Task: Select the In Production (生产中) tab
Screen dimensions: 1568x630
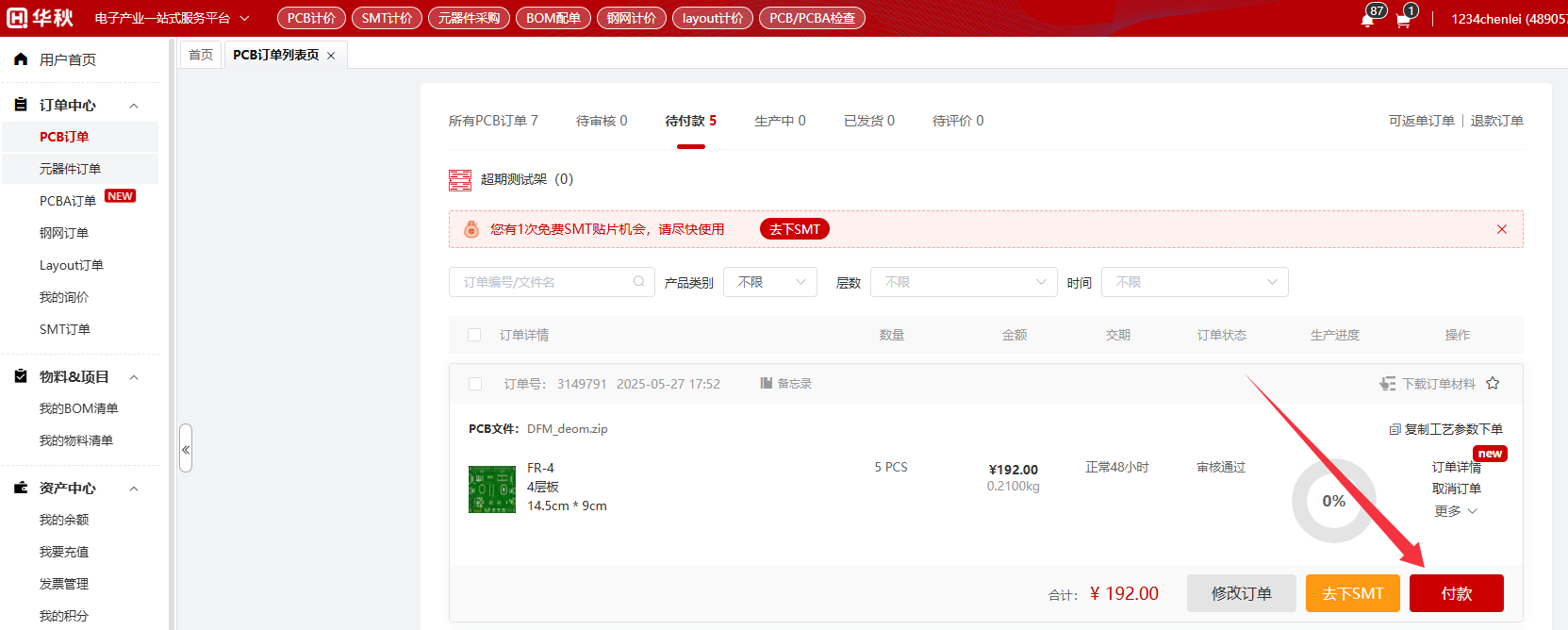Action: click(780, 121)
